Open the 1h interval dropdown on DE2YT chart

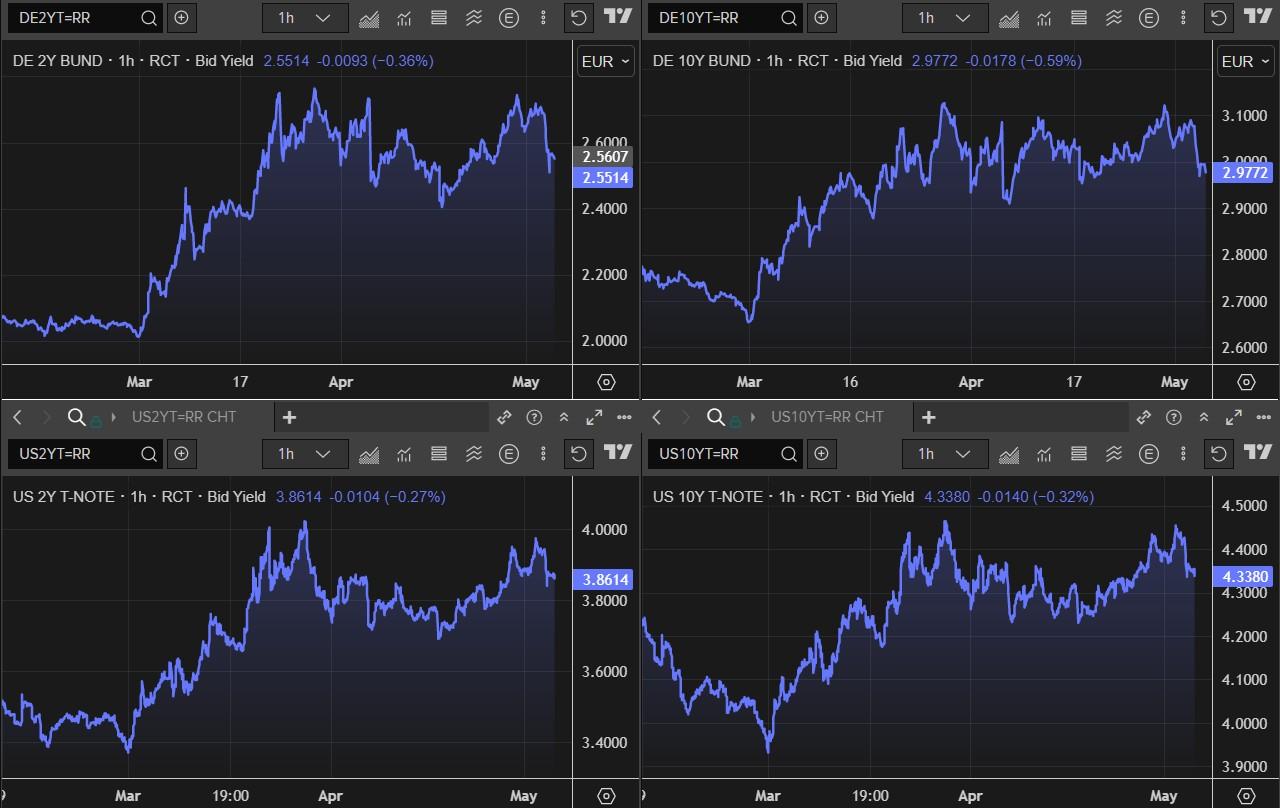coord(305,18)
